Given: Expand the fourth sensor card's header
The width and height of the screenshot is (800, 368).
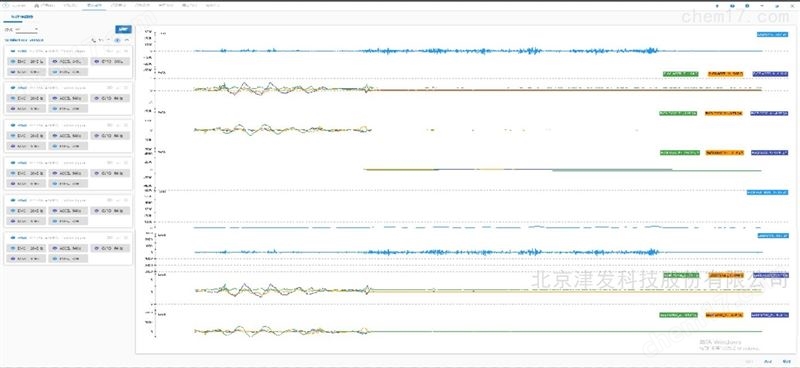Looking at the screenshot, I should coord(68,163).
